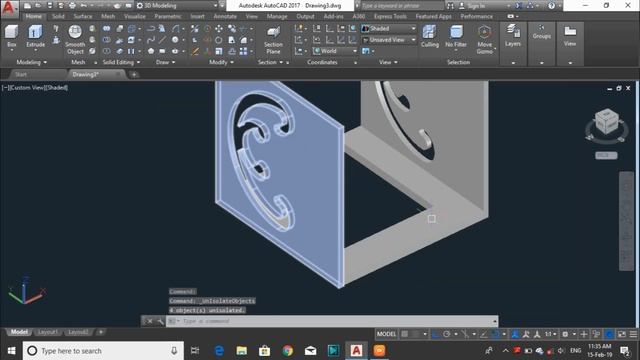Click the Windows Start button
Screen dimensions: 640x360
click(11, 351)
